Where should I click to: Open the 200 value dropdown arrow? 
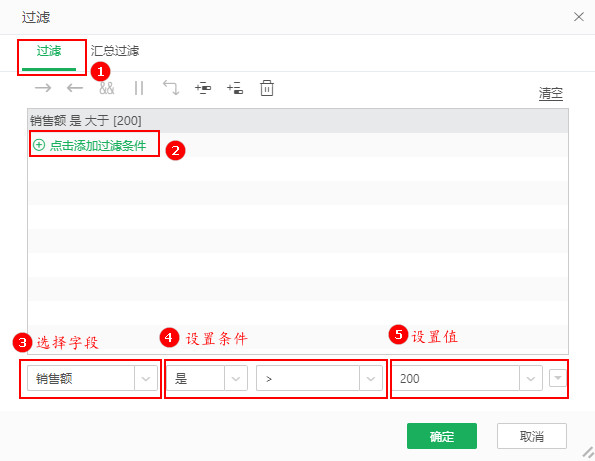[530, 378]
